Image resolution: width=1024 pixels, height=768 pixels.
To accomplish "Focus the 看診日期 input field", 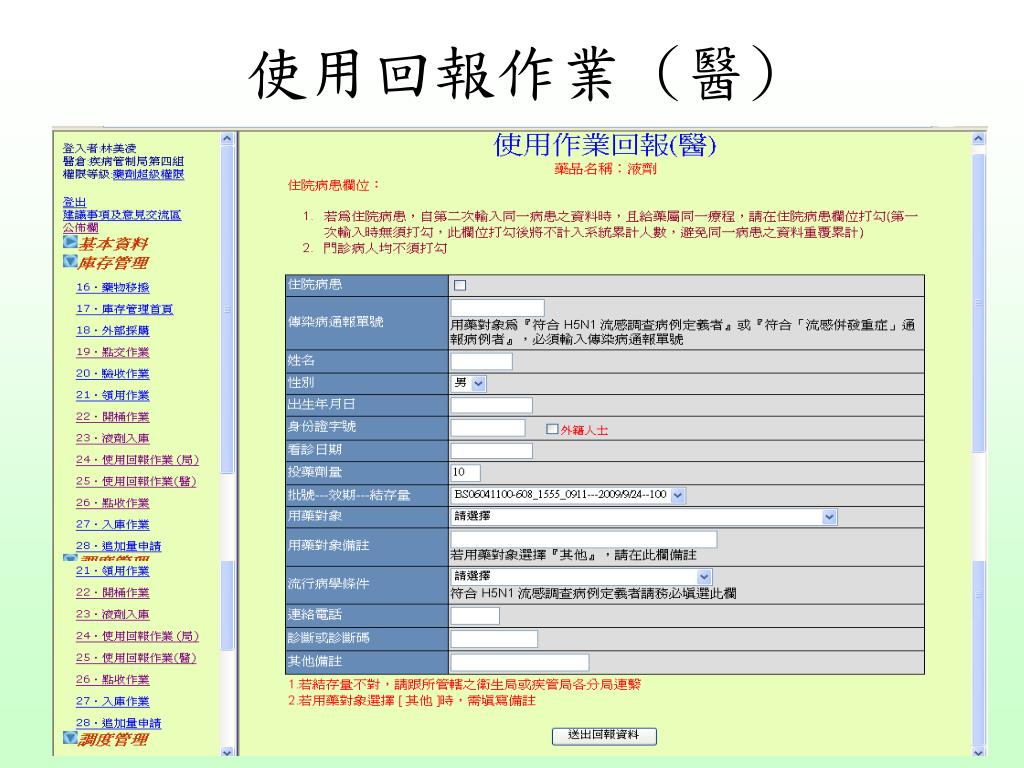I will [x=491, y=451].
